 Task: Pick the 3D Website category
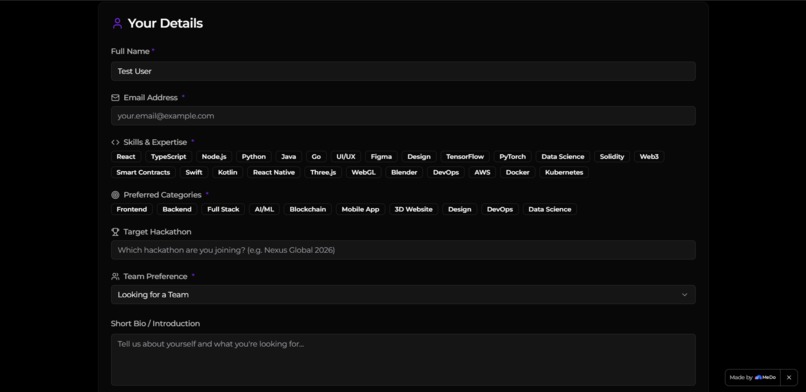(413, 210)
